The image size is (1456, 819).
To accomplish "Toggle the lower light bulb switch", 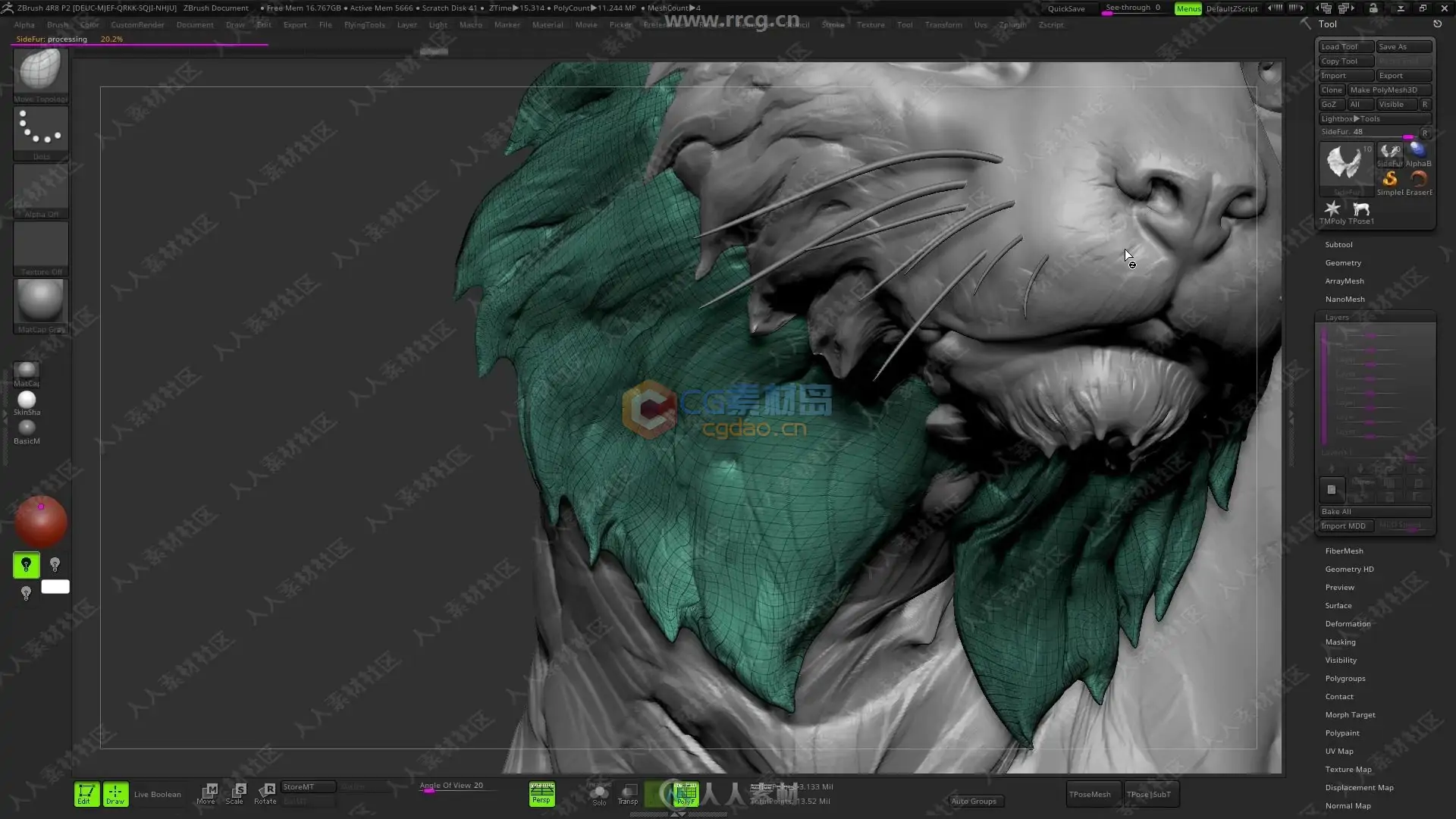I will 26,593.
